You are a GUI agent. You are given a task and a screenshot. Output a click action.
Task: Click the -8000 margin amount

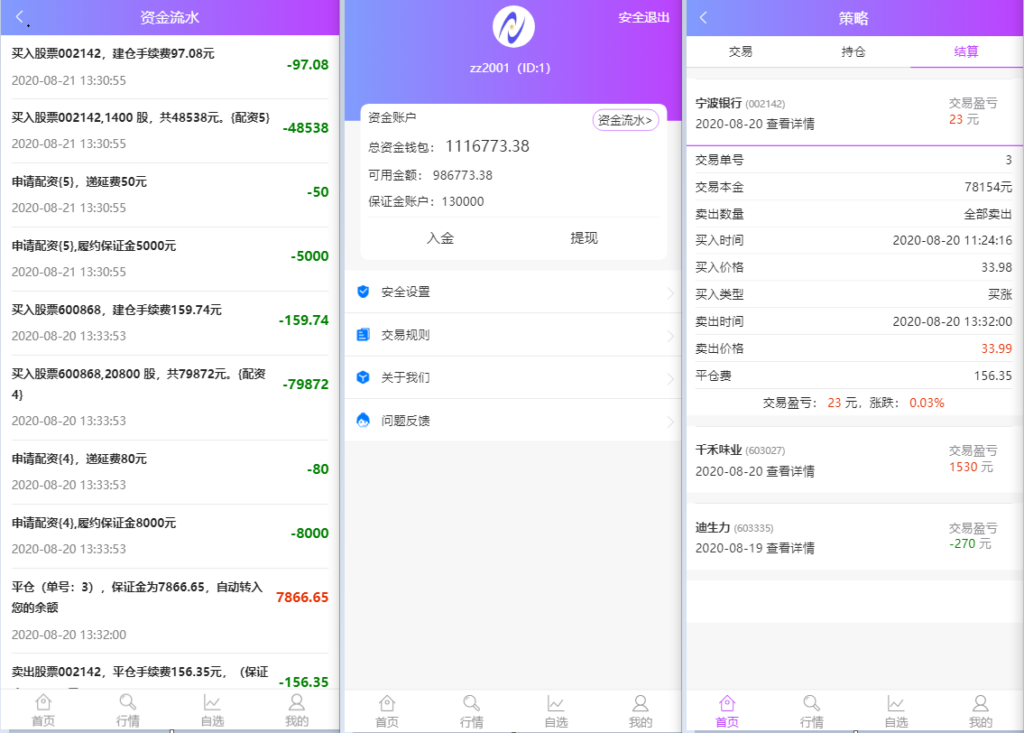pos(310,533)
